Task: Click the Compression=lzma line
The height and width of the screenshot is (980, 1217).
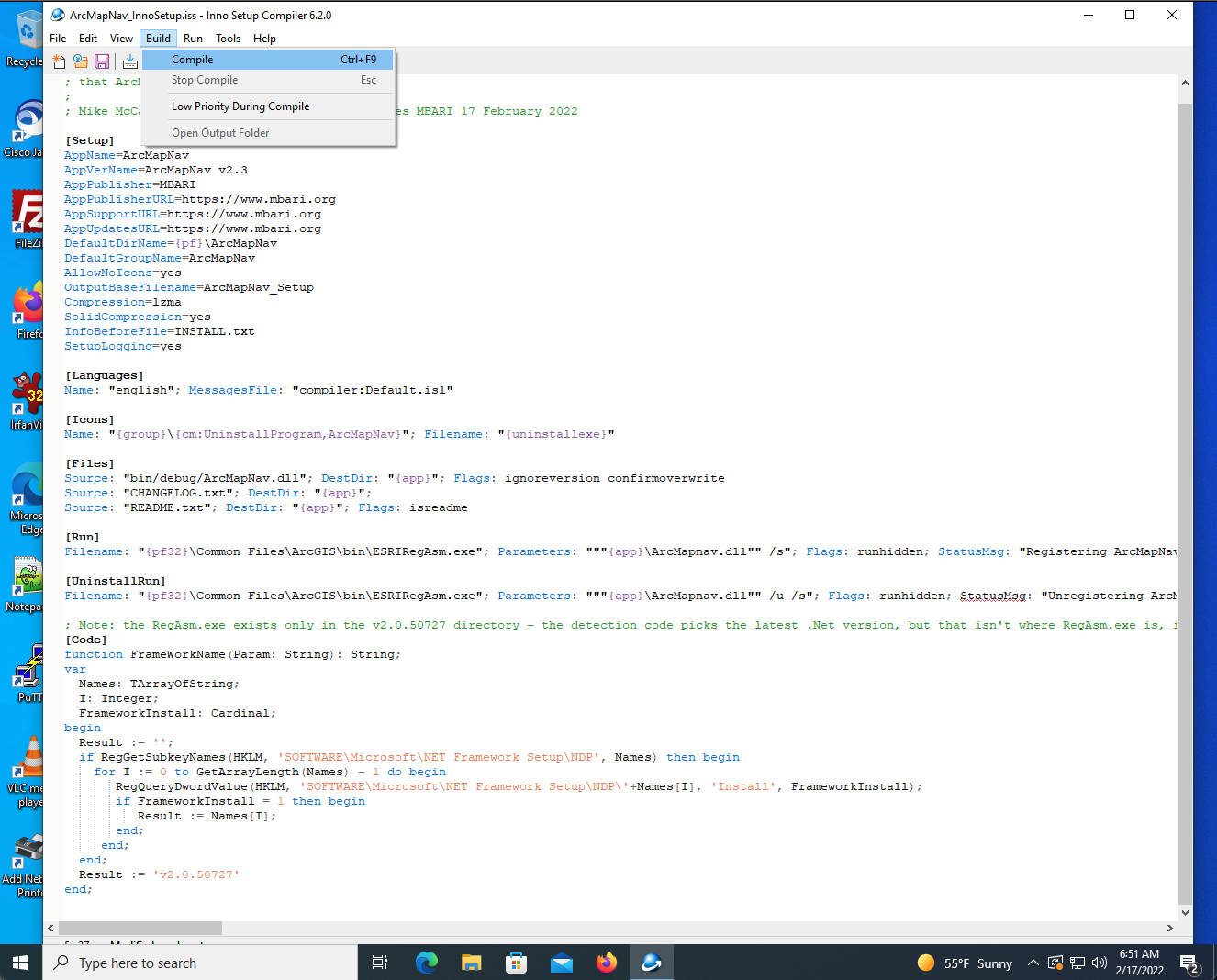Action: 123,302
